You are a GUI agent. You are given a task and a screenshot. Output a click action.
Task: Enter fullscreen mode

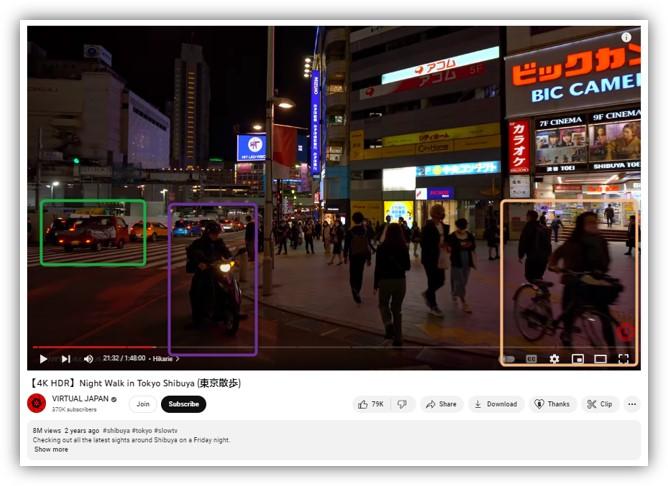point(623,359)
